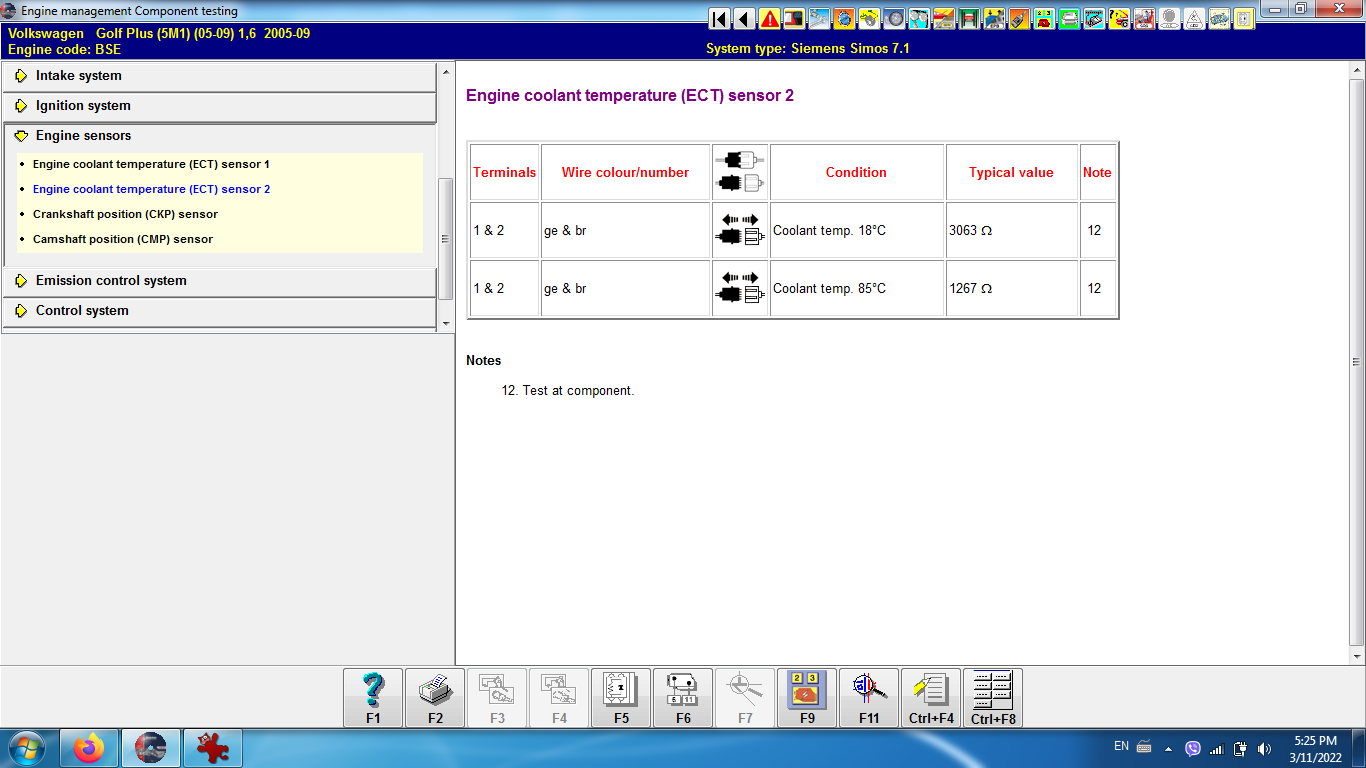This screenshot has width=1366, height=768.
Task: Click the Ctrl+F8 table list button
Action: pyautogui.click(x=992, y=697)
